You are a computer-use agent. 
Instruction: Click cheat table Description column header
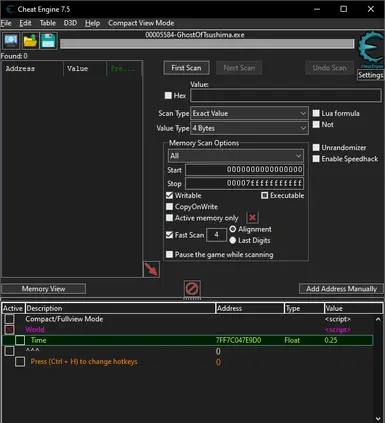(x=120, y=308)
